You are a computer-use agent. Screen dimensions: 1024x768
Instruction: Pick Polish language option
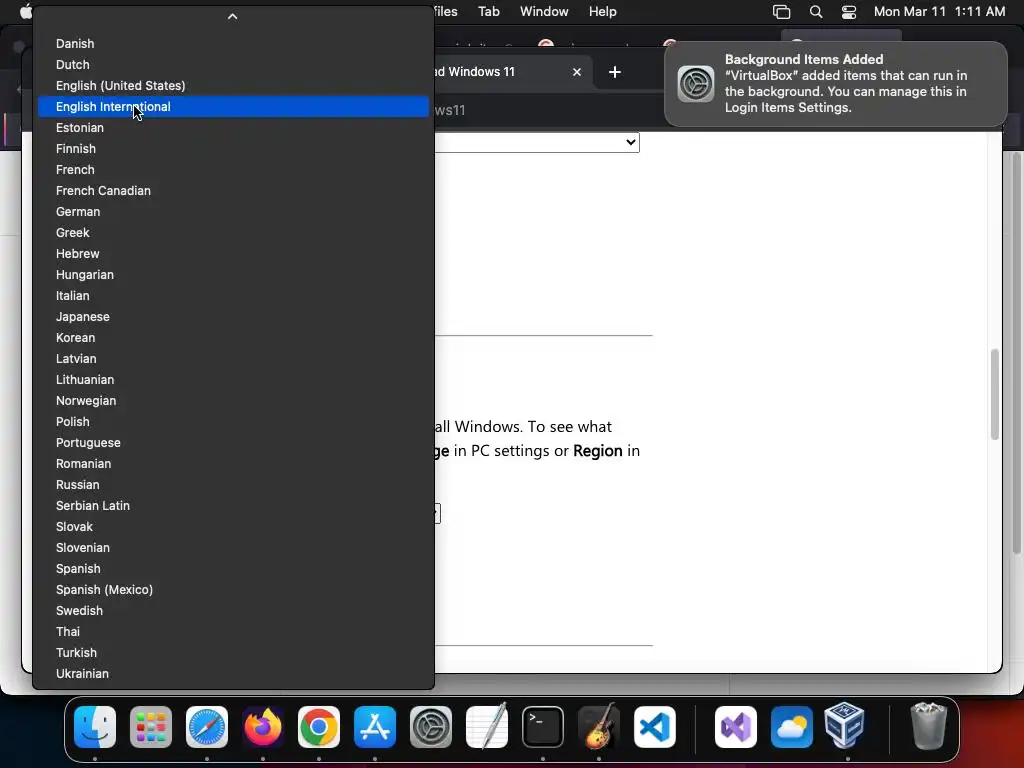233,422
